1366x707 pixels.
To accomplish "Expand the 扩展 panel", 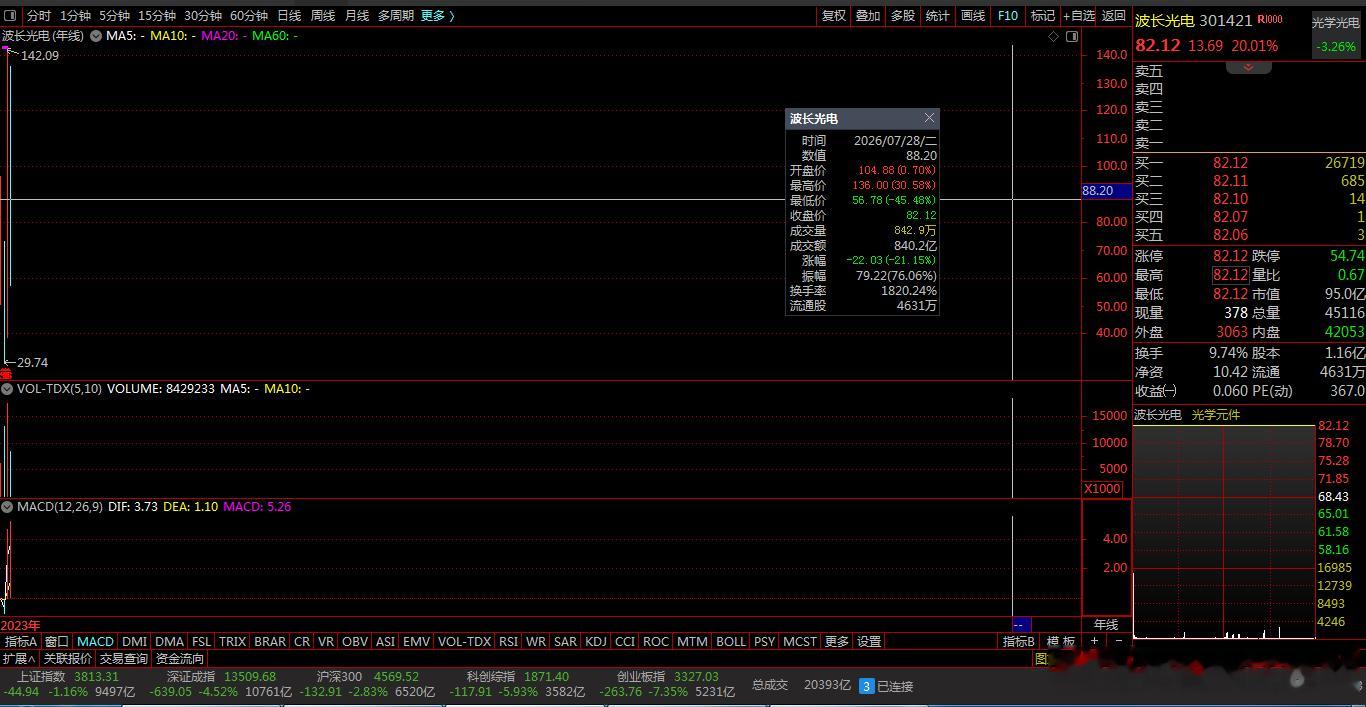I will [19, 659].
